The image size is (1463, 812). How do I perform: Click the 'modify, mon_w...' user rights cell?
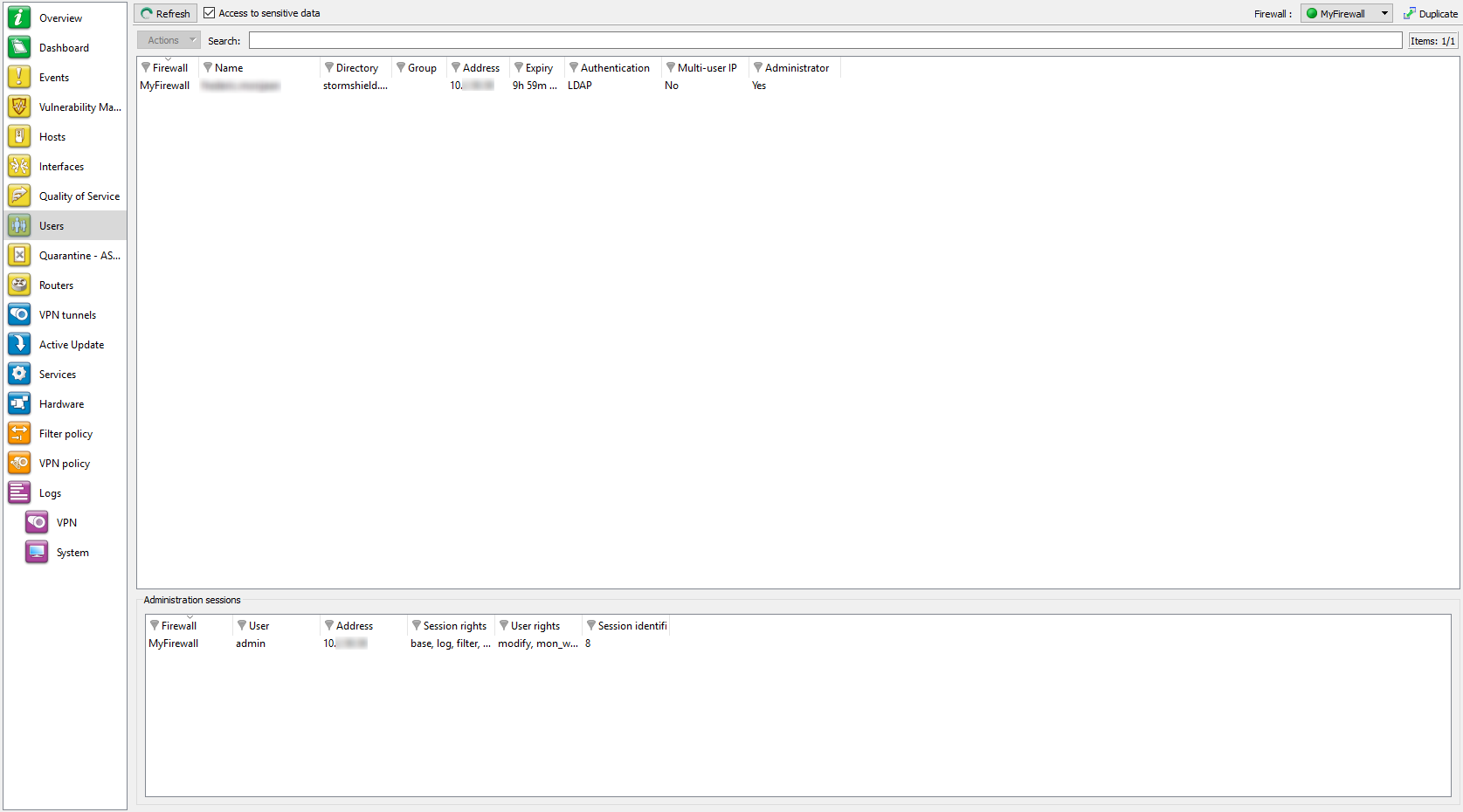[538, 643]
